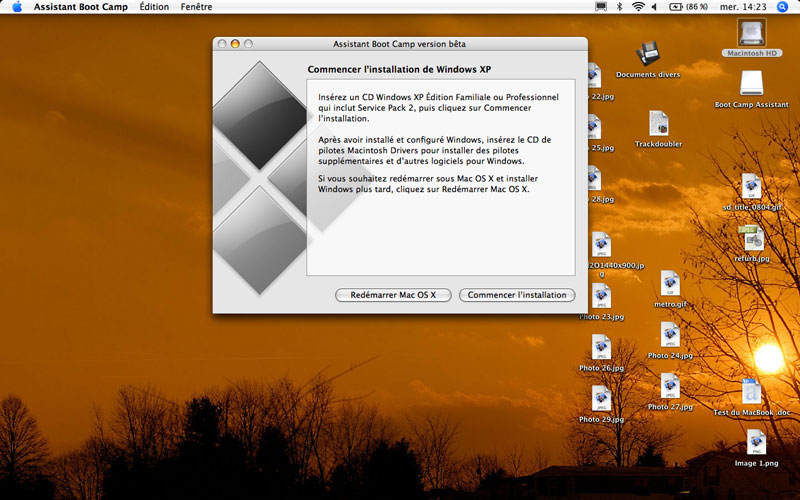Click the heading Commencer l'installation de Windows XP
The image size is (800, 500).
pyautogui.click(x=399, y=69)
